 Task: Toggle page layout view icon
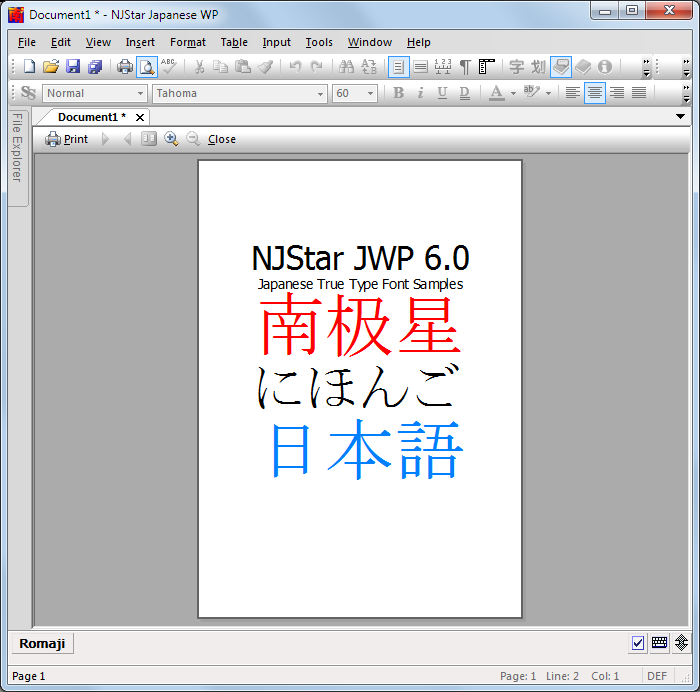click(x=399, y=67)
